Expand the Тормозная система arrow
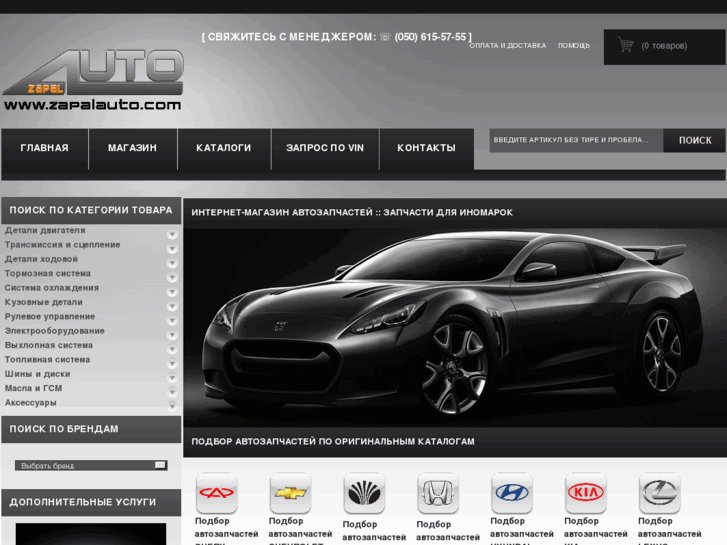Image resolution: width=727 pixels, height=545 pixels. [x=172, y=278]
